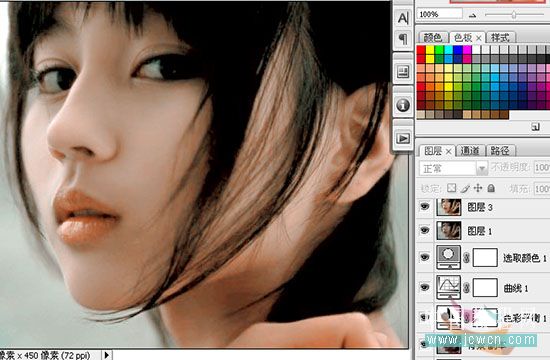
Task: Pick the pure red swatch starting the top row
Action: click(x=421, y=50)
